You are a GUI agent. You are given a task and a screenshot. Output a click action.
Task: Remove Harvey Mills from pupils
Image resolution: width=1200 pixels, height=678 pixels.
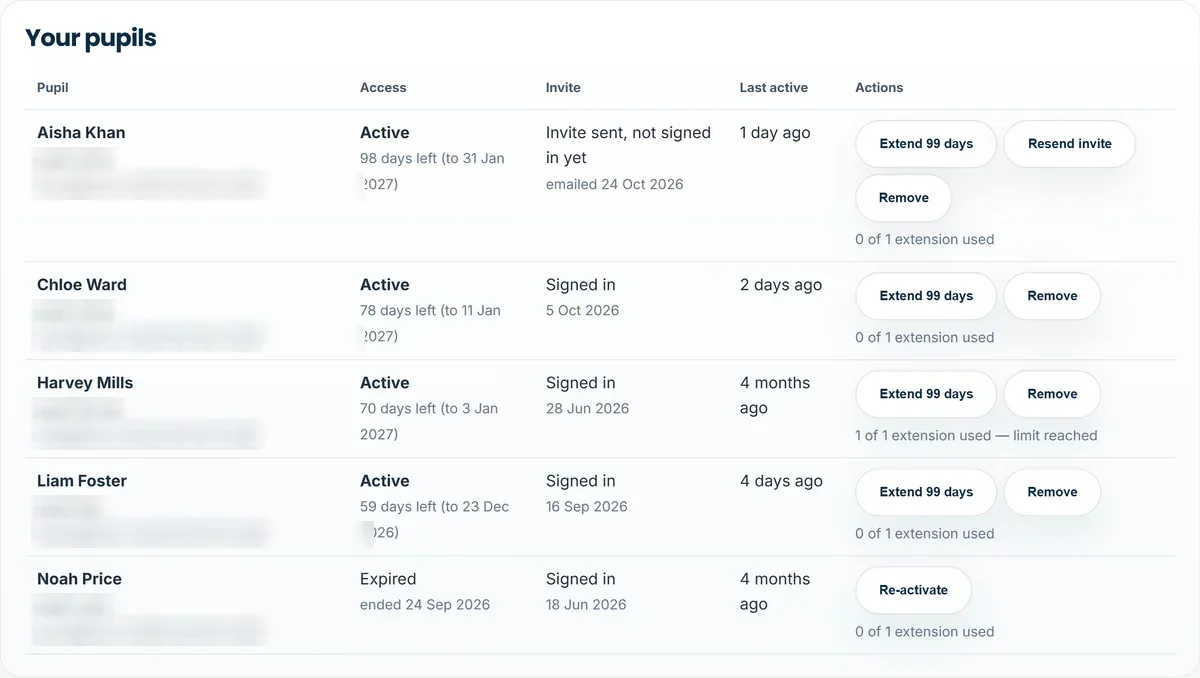point(1052,394)
